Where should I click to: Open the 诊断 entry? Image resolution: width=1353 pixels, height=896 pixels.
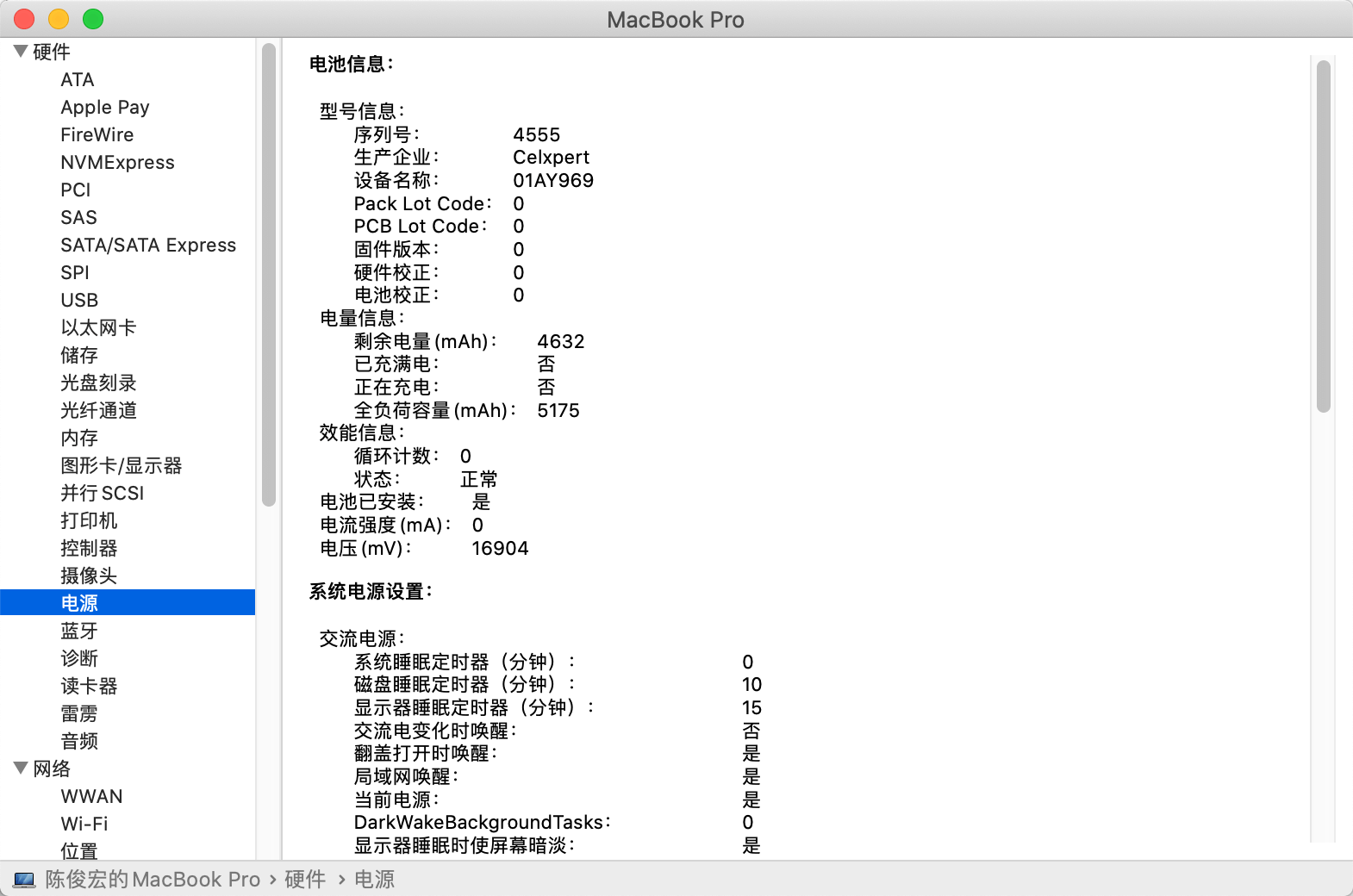point(79,658)
